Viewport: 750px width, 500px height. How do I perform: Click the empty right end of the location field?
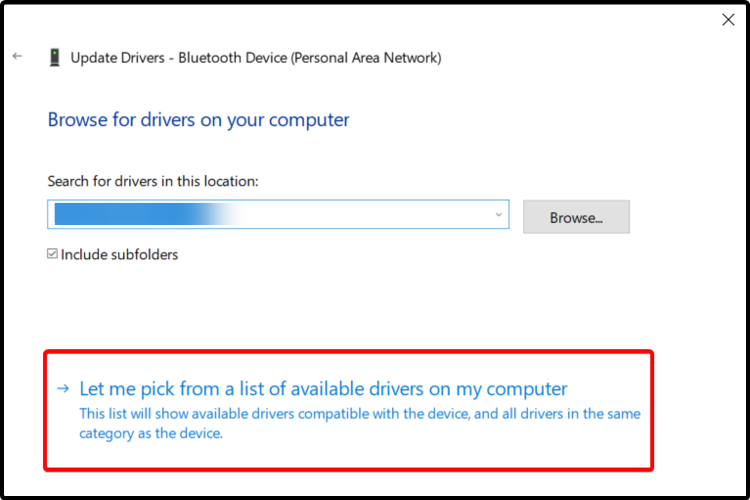pyautogui.click(x=440, y=215)
